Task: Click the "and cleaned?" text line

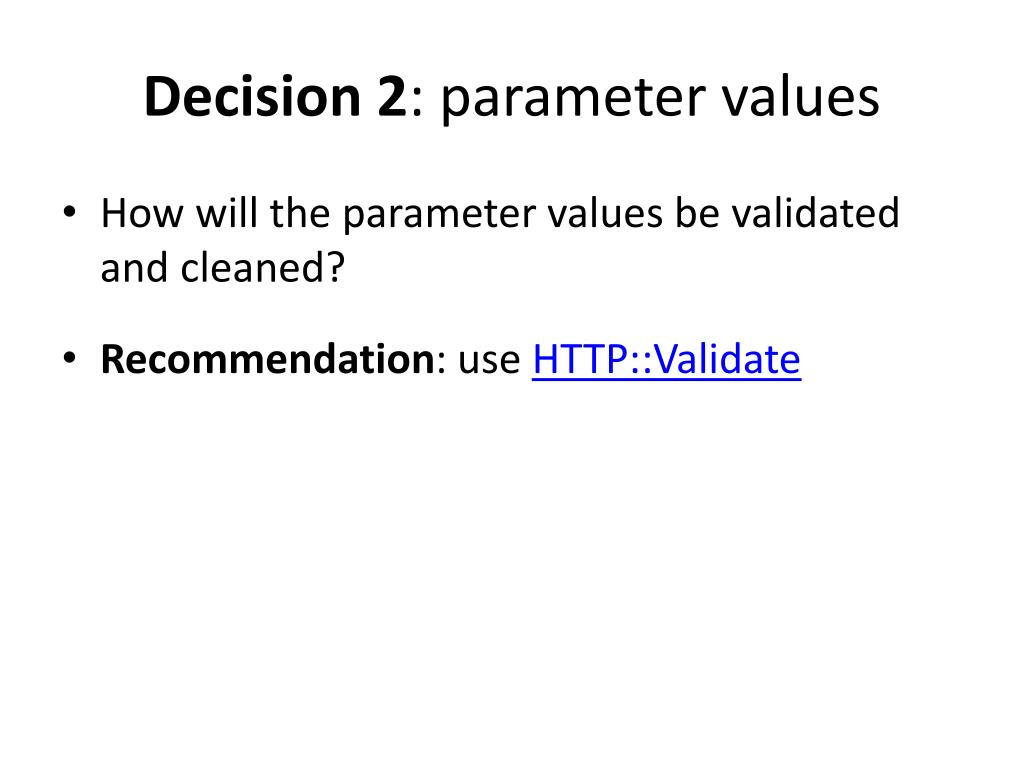Action: click(222, 268)
